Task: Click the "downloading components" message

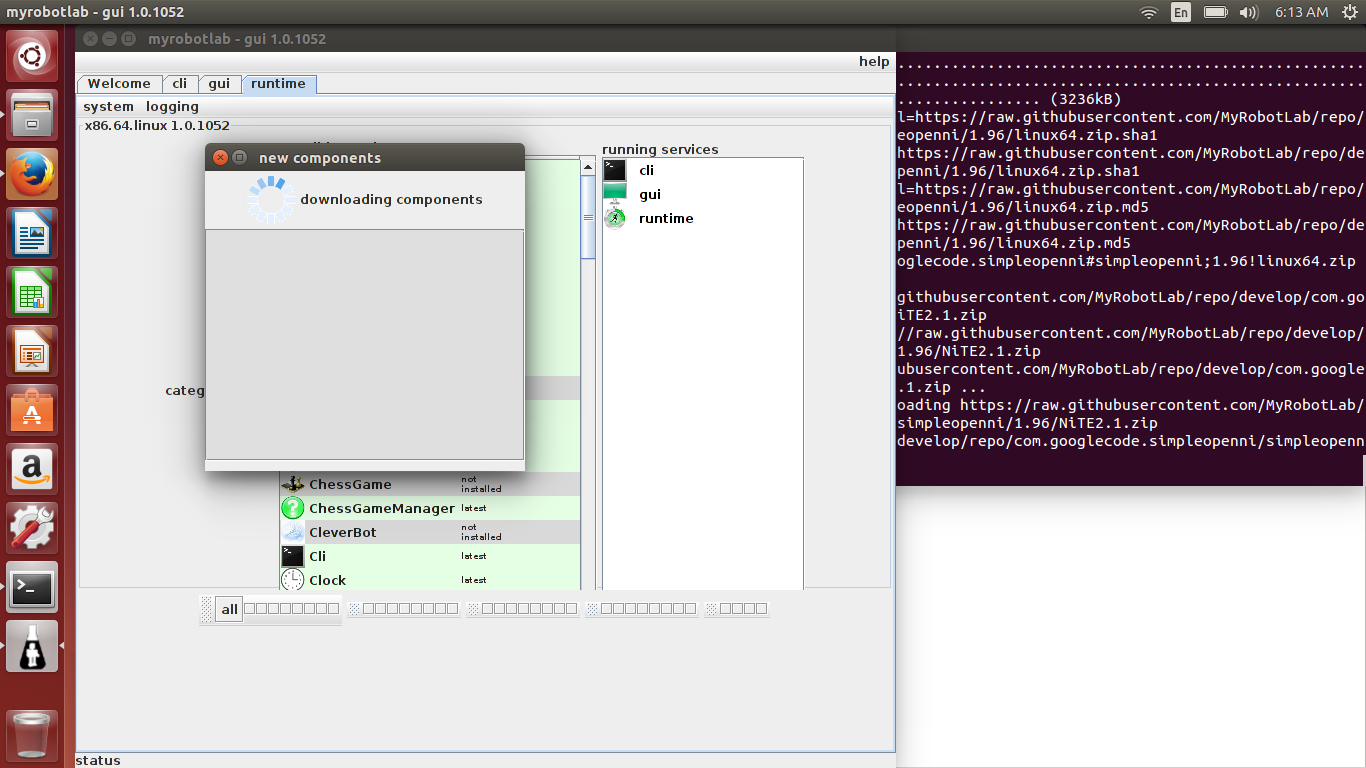Action: click(391, 199)
